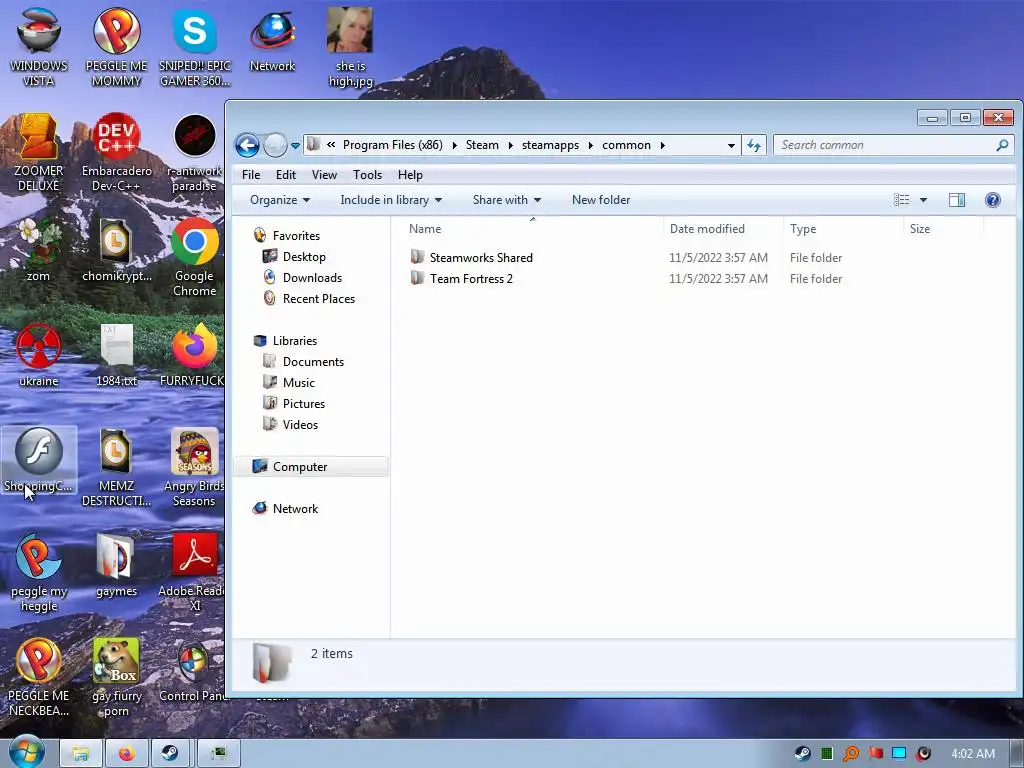1024x768 pixels.
Task: Open the Help menu
Action: click(x=410, y=175)
